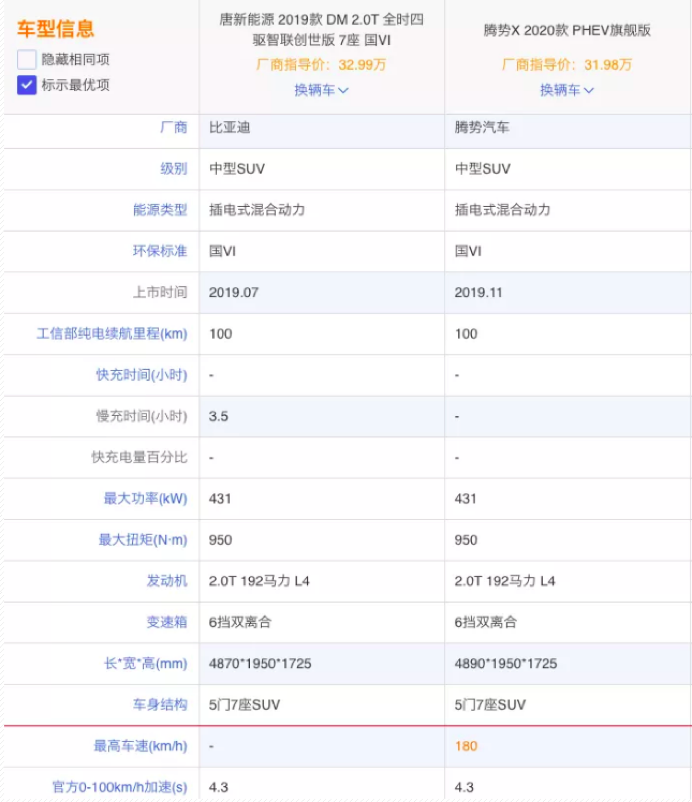
Task: Open the 最高车速(km/h) label link
Action: pyautogui.click(x=140, y=746)
